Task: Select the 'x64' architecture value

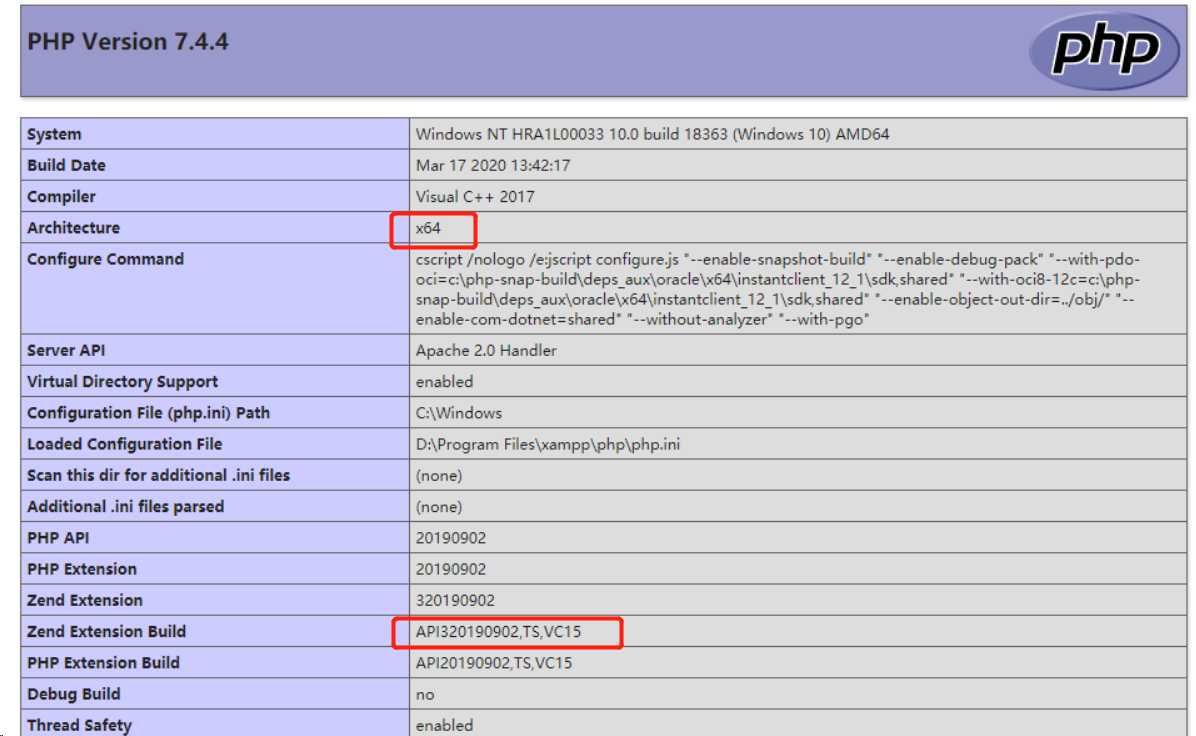Action: [x=428, y=228]
